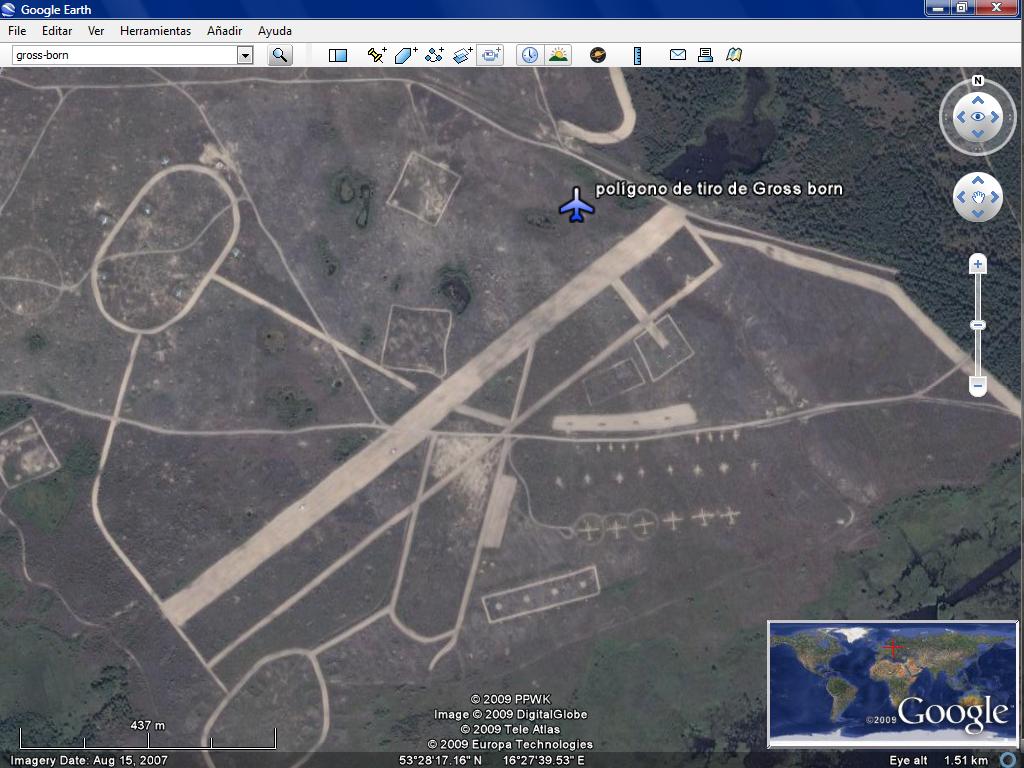This screenshot has height=768, width=1024.
Task: Toggle the sidebar panel visibility
Action: pyautogui.click(x=338, y=55)
